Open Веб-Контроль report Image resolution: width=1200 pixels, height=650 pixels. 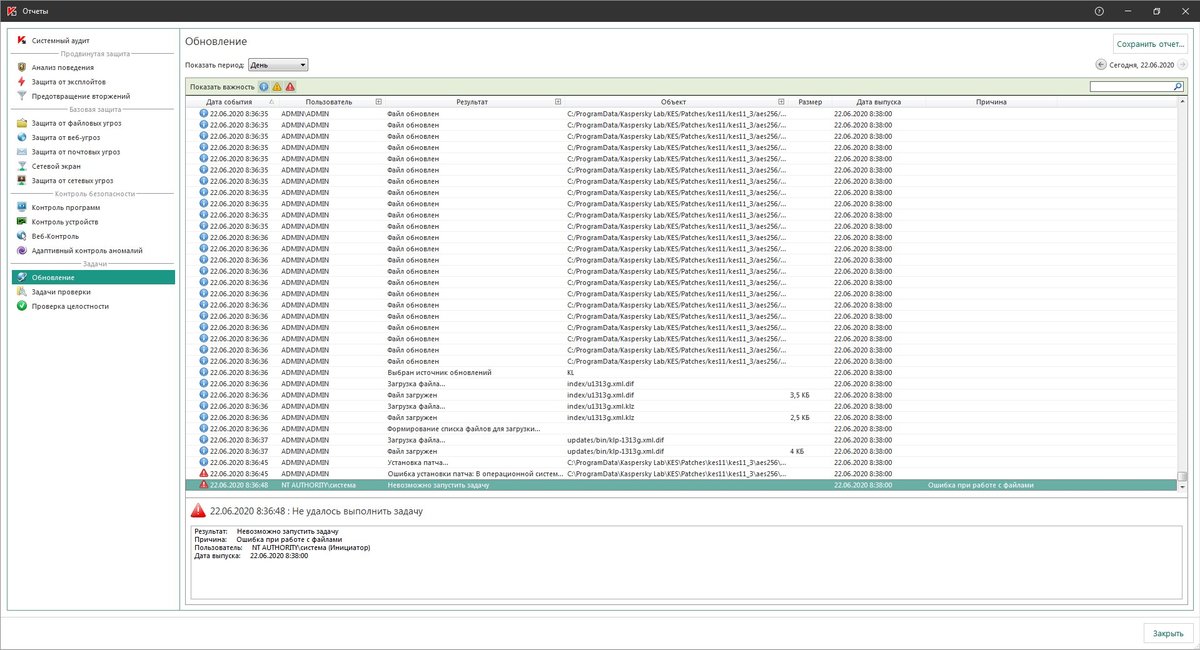click(x=56, y=236)
